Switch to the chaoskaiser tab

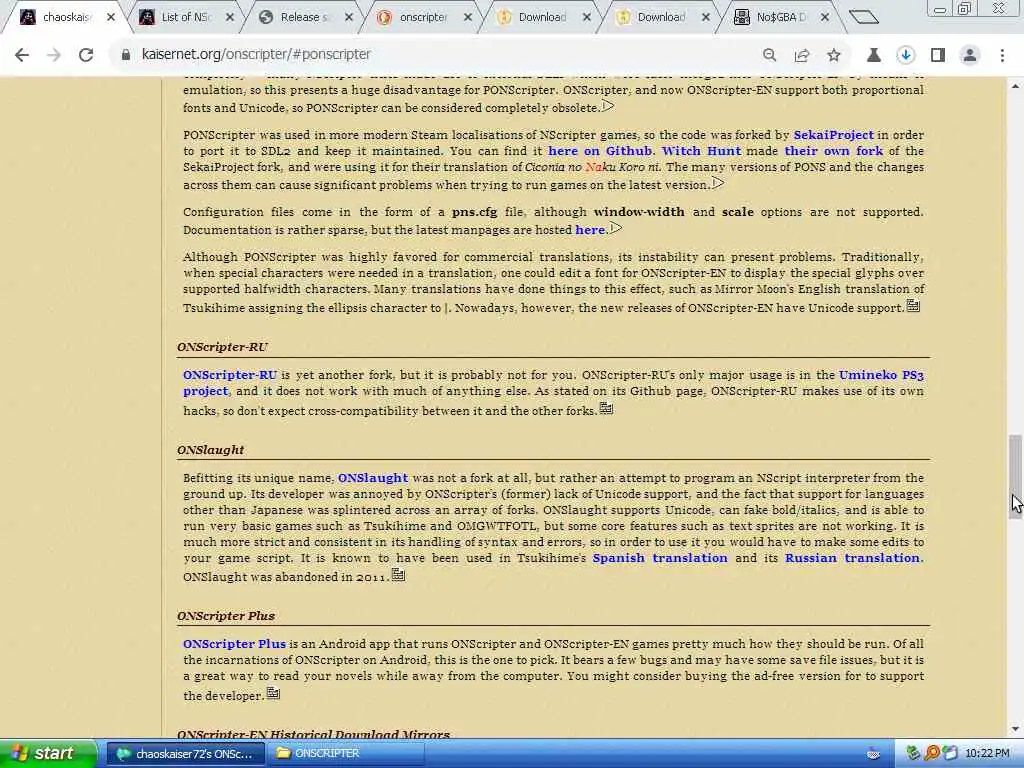[x=65, y=17]
